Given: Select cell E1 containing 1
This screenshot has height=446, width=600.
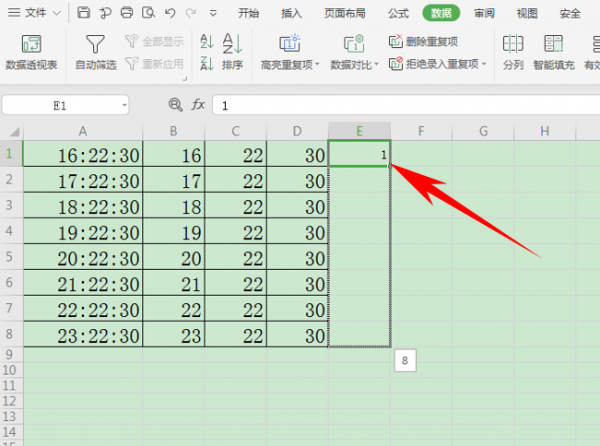Looking at the screenshot, I should (x=359, y=154).
